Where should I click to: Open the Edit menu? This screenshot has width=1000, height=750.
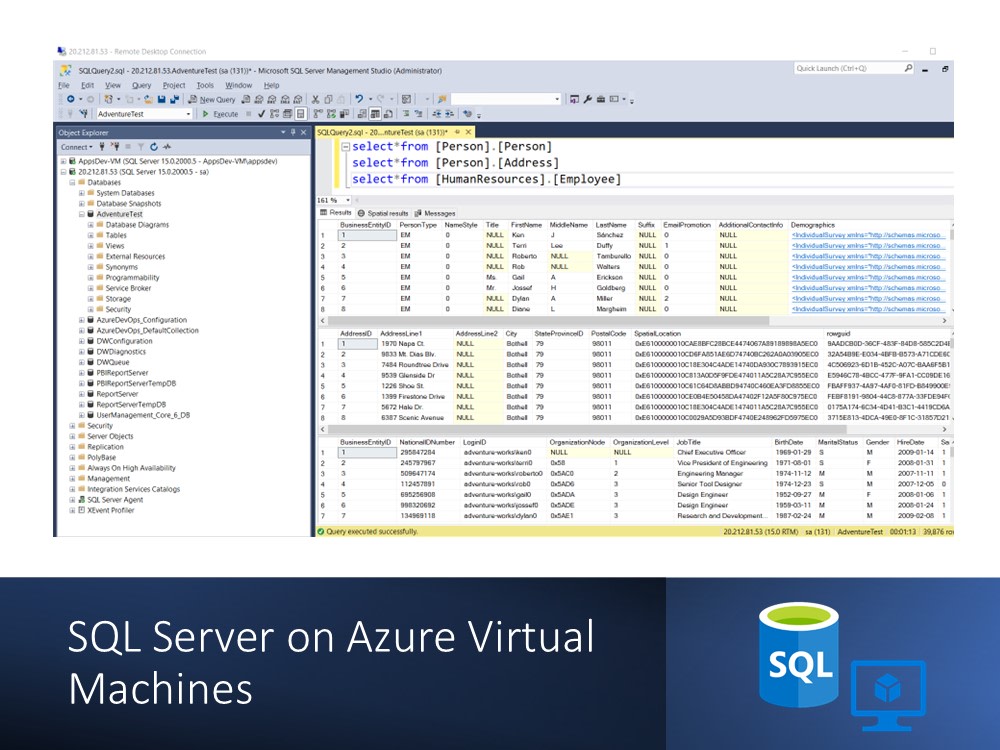pyautogui.click(x=87, y=85)
